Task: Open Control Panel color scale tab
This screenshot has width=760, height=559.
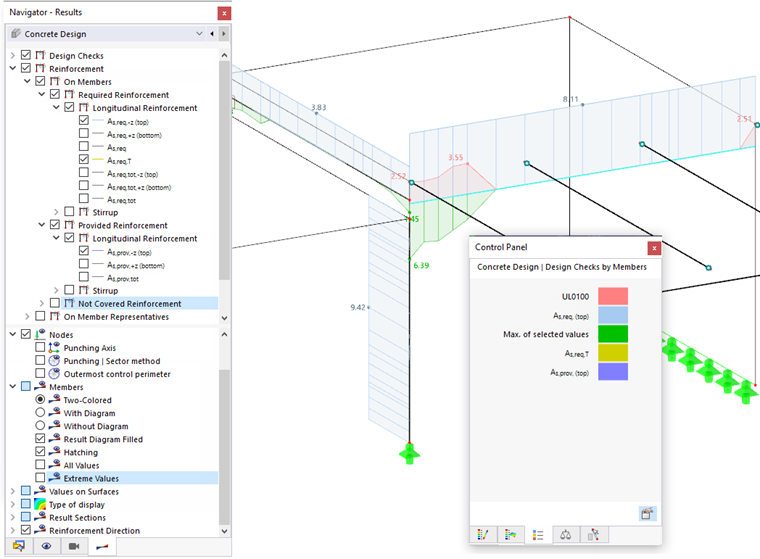Action: [x=483, y=535]
